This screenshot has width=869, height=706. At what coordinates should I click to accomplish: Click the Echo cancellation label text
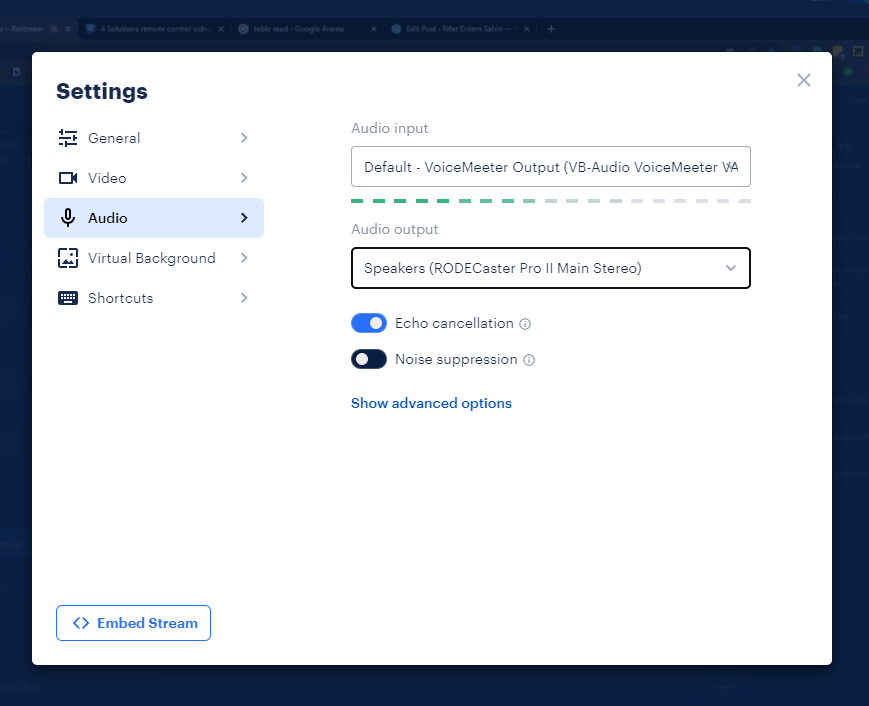click(454, 323)
